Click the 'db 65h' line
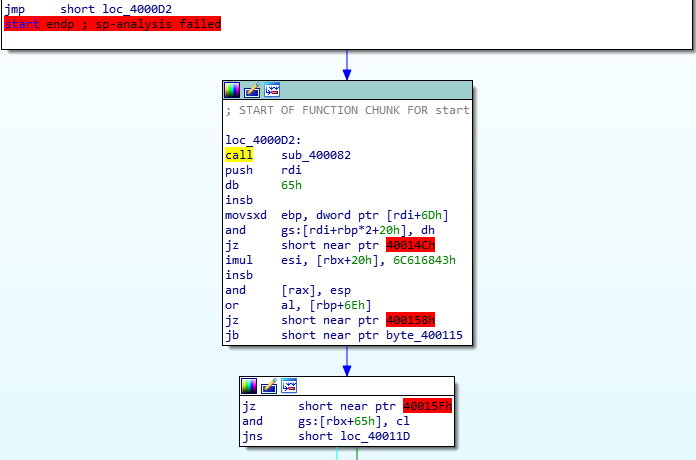The height and width of the screenshot is (460, 696). [x=263, y=185]
